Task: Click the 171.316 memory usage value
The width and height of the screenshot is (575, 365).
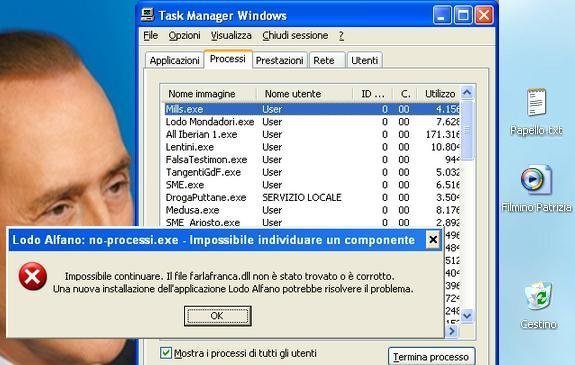Action: coord(443,134)
